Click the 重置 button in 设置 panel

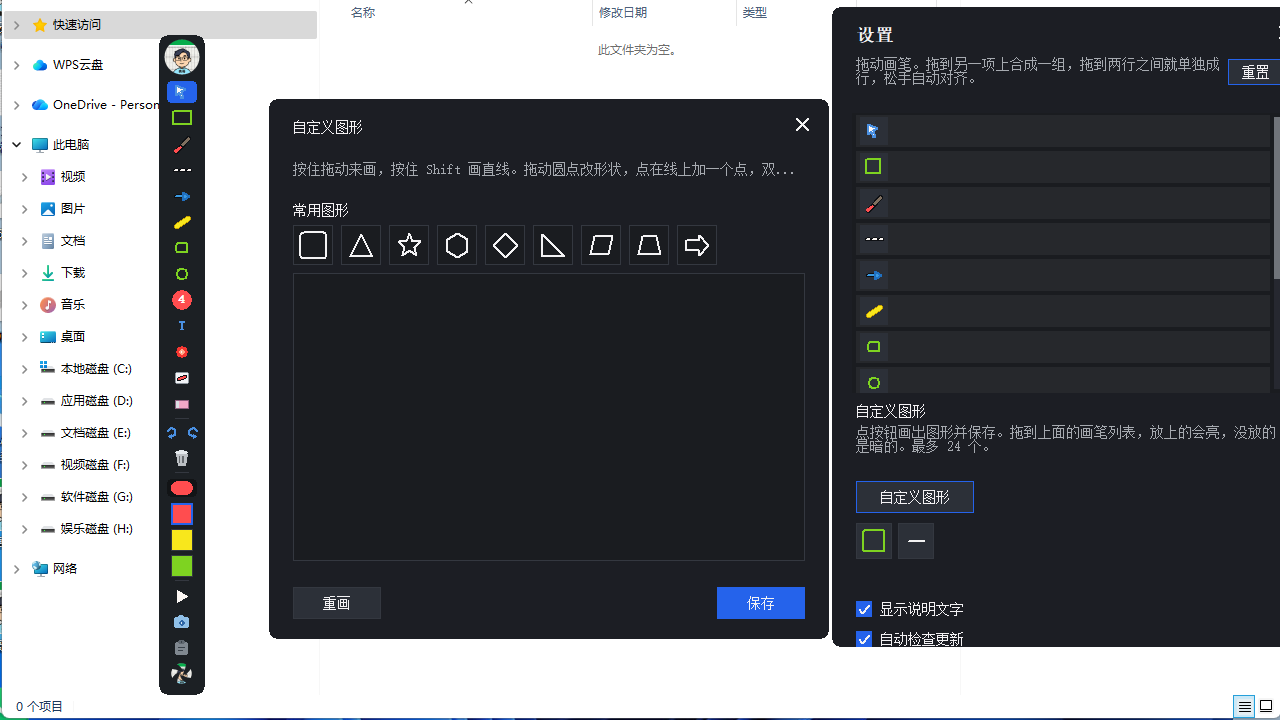tap(1255, 72)
